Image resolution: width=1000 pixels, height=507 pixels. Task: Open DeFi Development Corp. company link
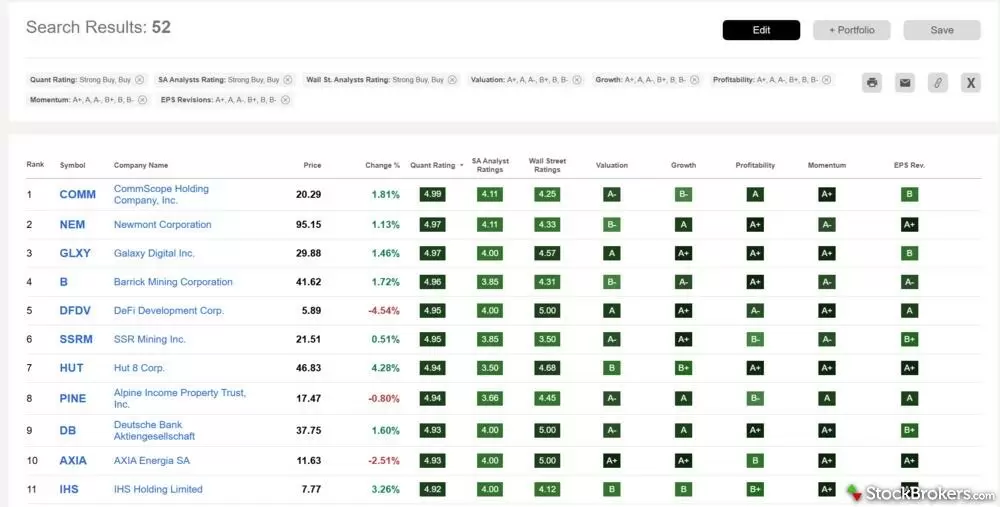click(x=169, y=311)
